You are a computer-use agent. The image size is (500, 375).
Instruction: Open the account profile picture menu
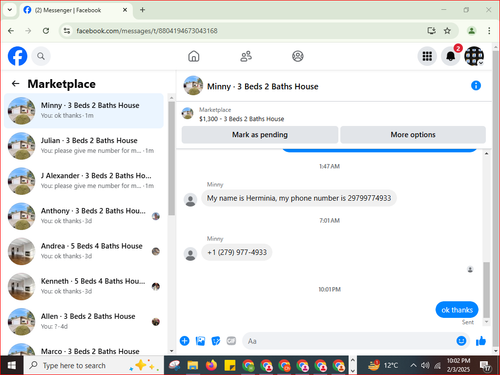click(474, 56)
